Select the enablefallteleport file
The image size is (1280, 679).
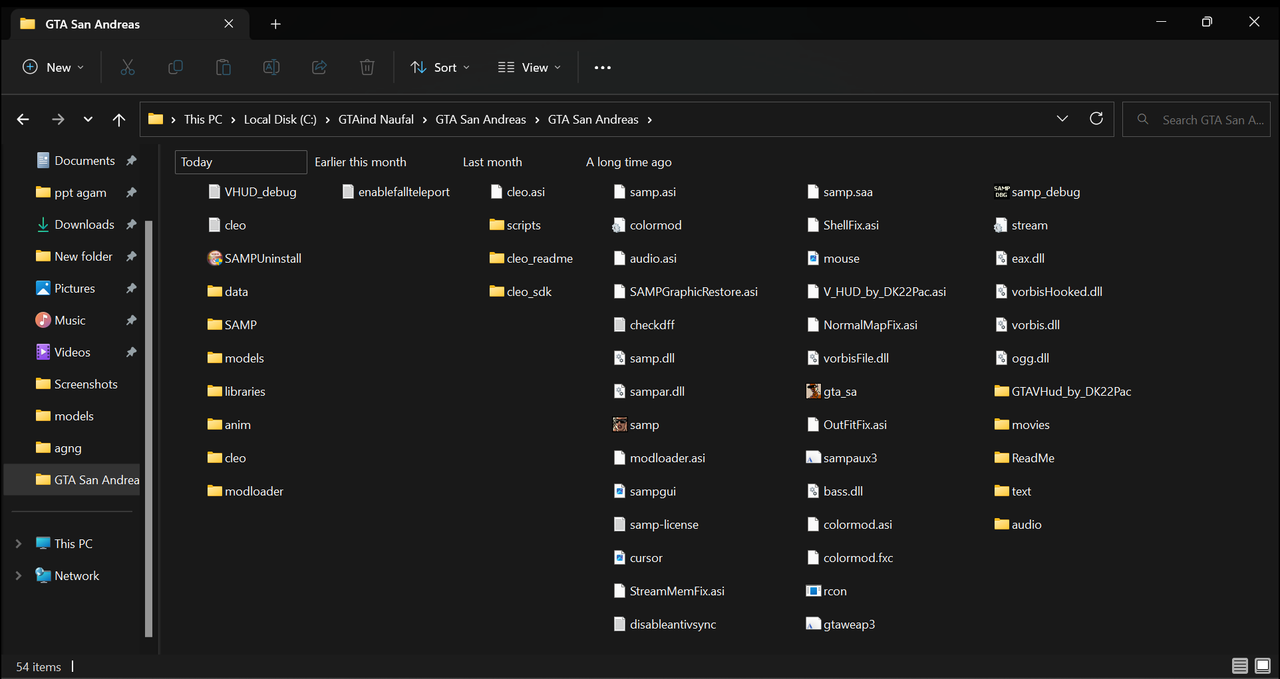click(x=396, y=191)
